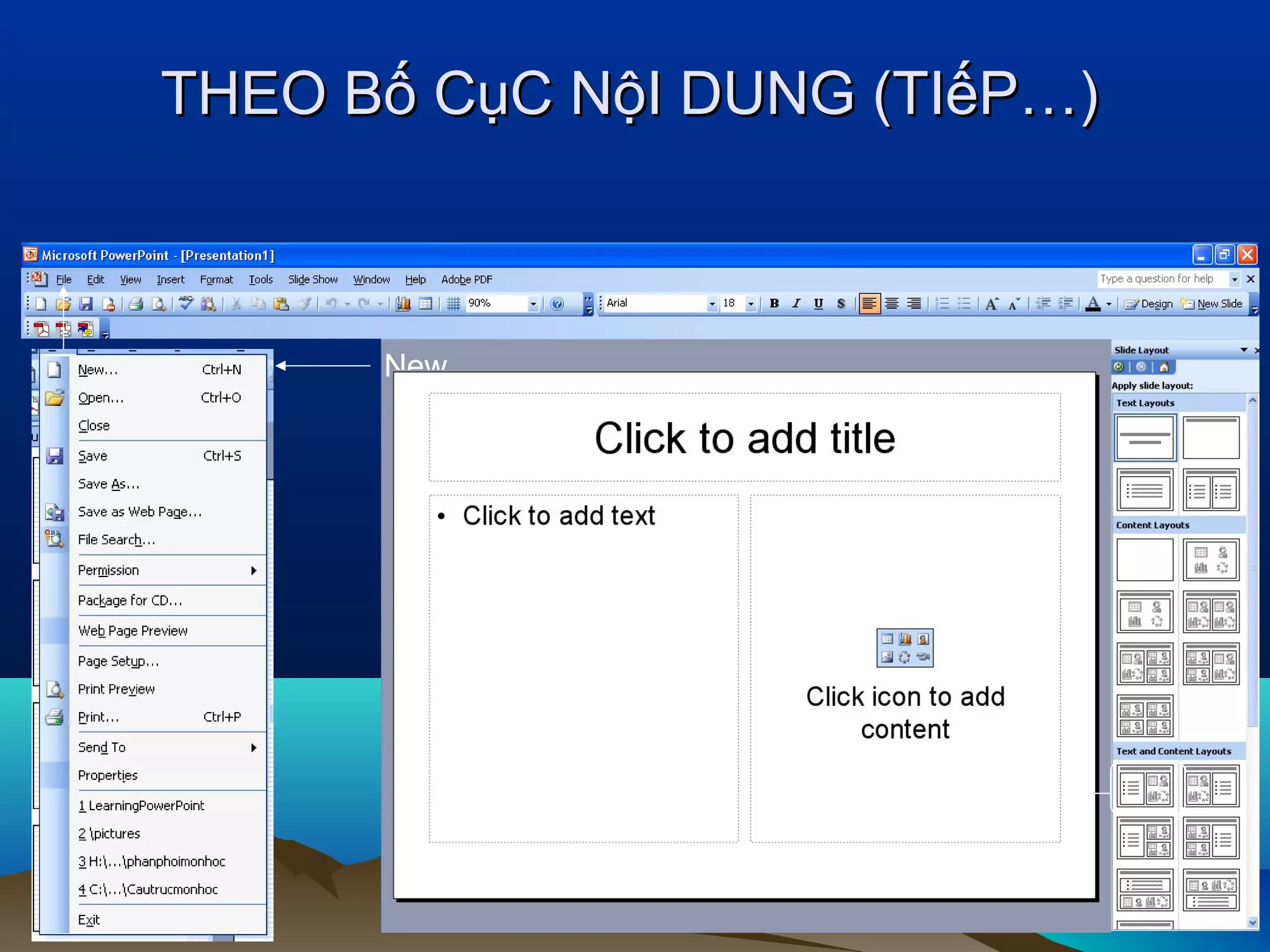Open the Research icon in the toolbar
Viewport: 1270px width, 952px height.
pos(208,304)
